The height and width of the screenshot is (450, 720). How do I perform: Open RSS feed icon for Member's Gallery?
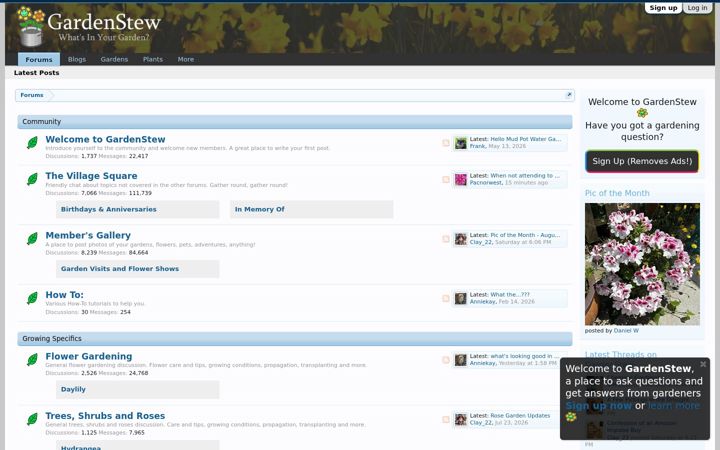point(445,239)
